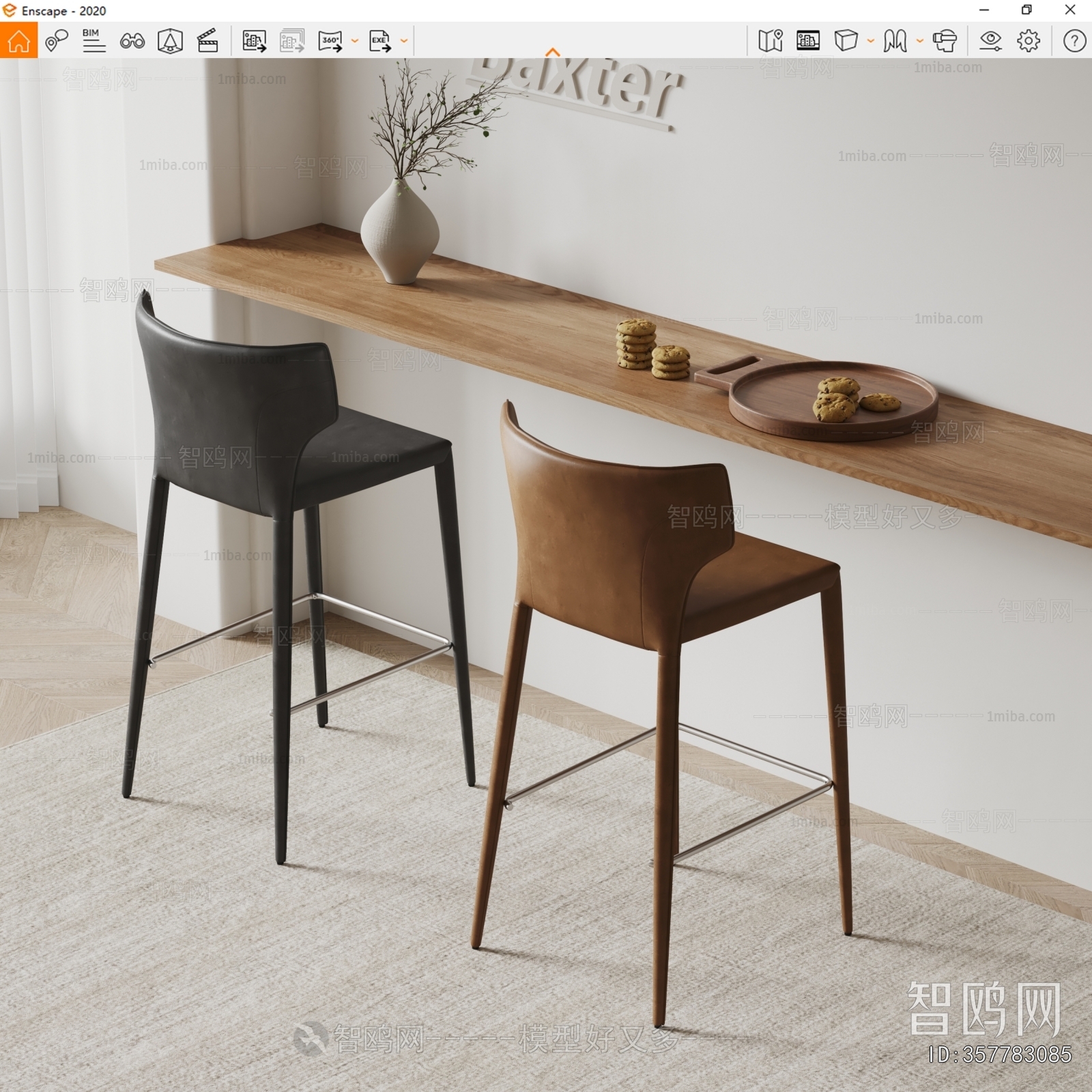Click the batch rendering grayed-out icon
The image size is (1092, 1092).
tap(290, 42)
